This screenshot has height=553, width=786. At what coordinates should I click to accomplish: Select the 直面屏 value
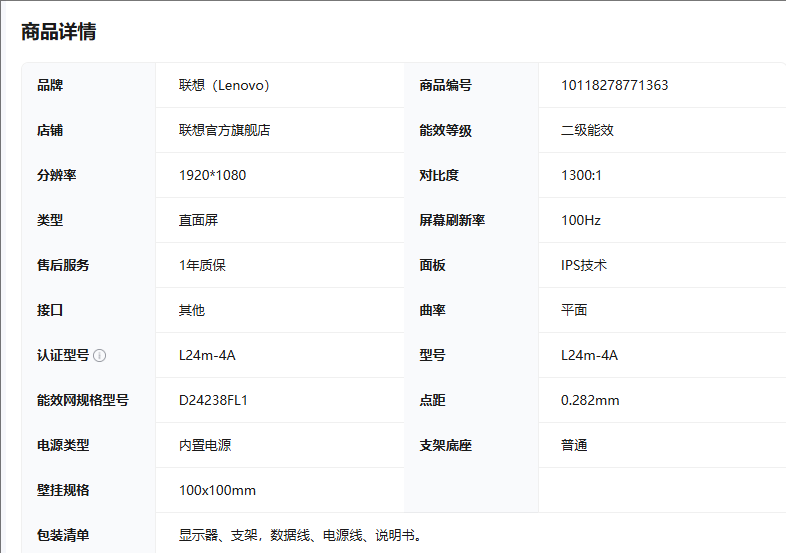click(199, 220)
